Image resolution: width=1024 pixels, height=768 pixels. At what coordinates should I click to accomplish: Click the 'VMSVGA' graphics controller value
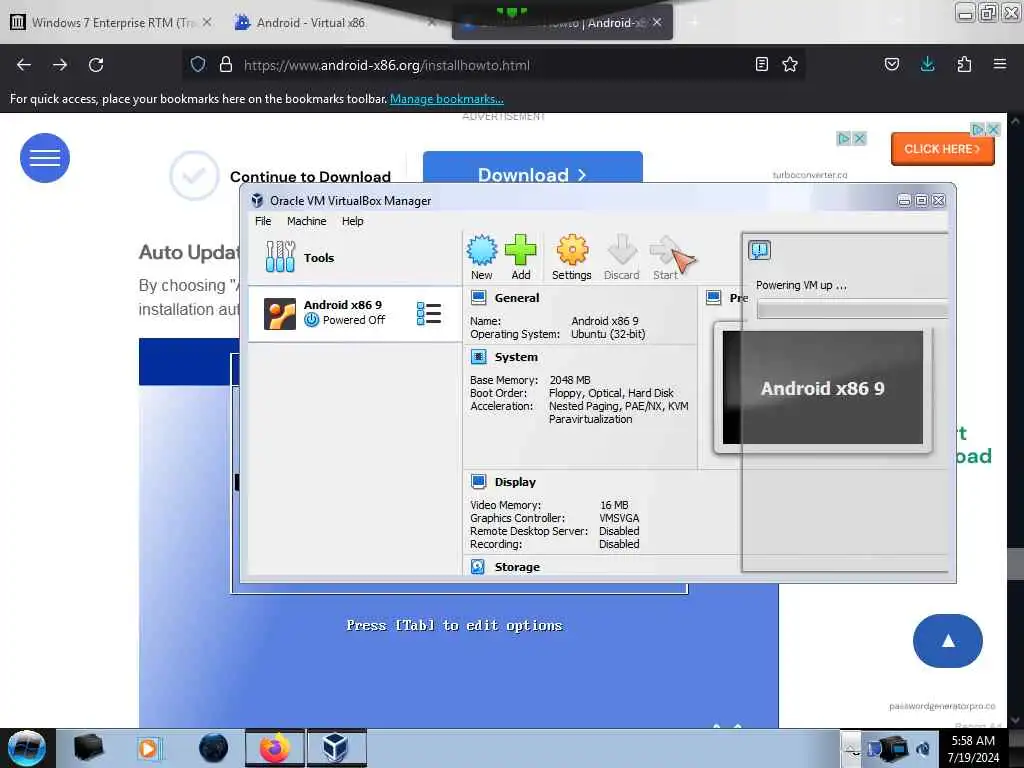click(619, 518)
